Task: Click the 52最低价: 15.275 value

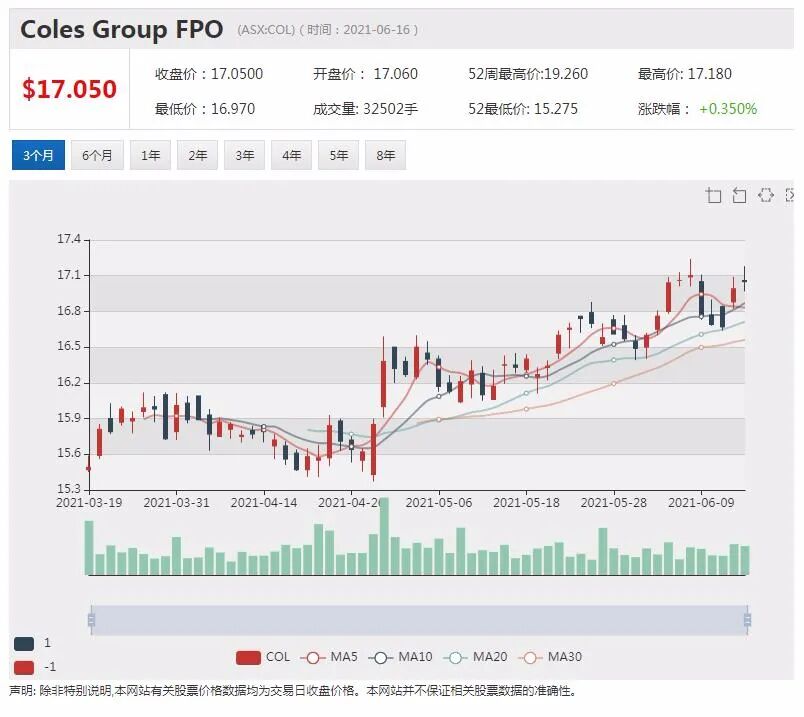Action: click(x=523, y=109)
